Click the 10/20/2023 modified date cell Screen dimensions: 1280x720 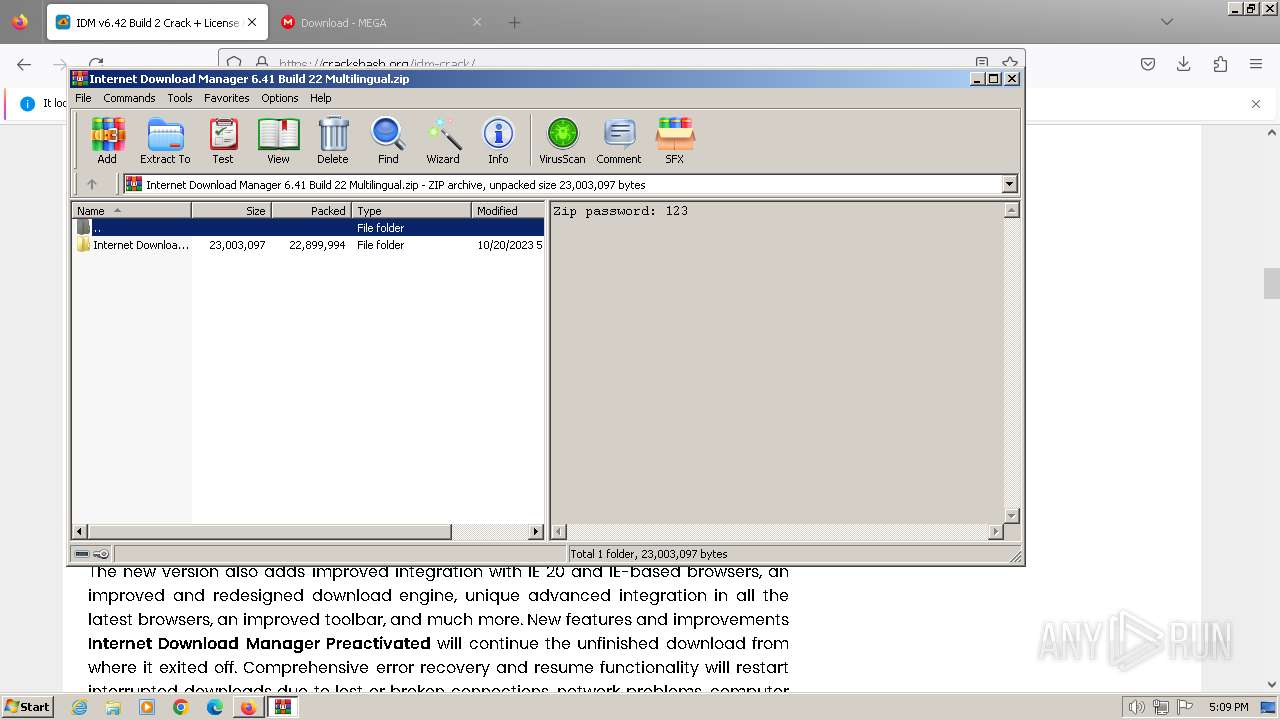point(509,245)
